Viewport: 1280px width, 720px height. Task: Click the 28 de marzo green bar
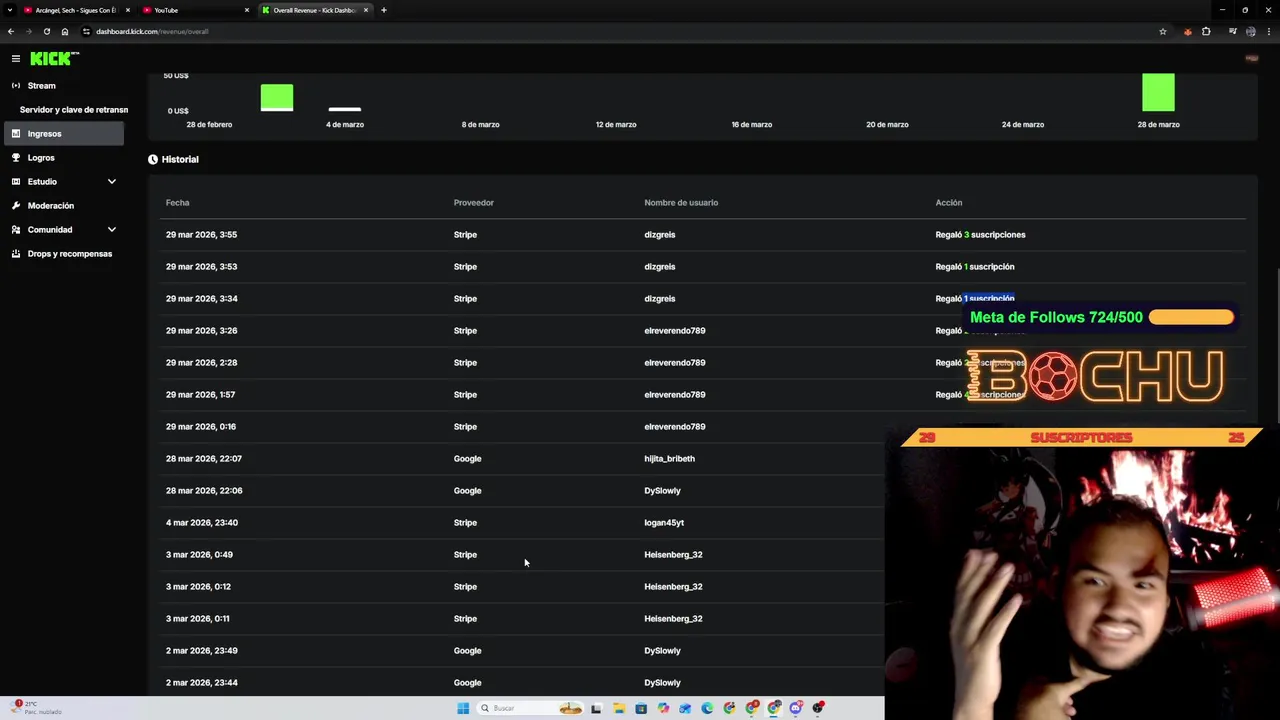pos(1158,92)
